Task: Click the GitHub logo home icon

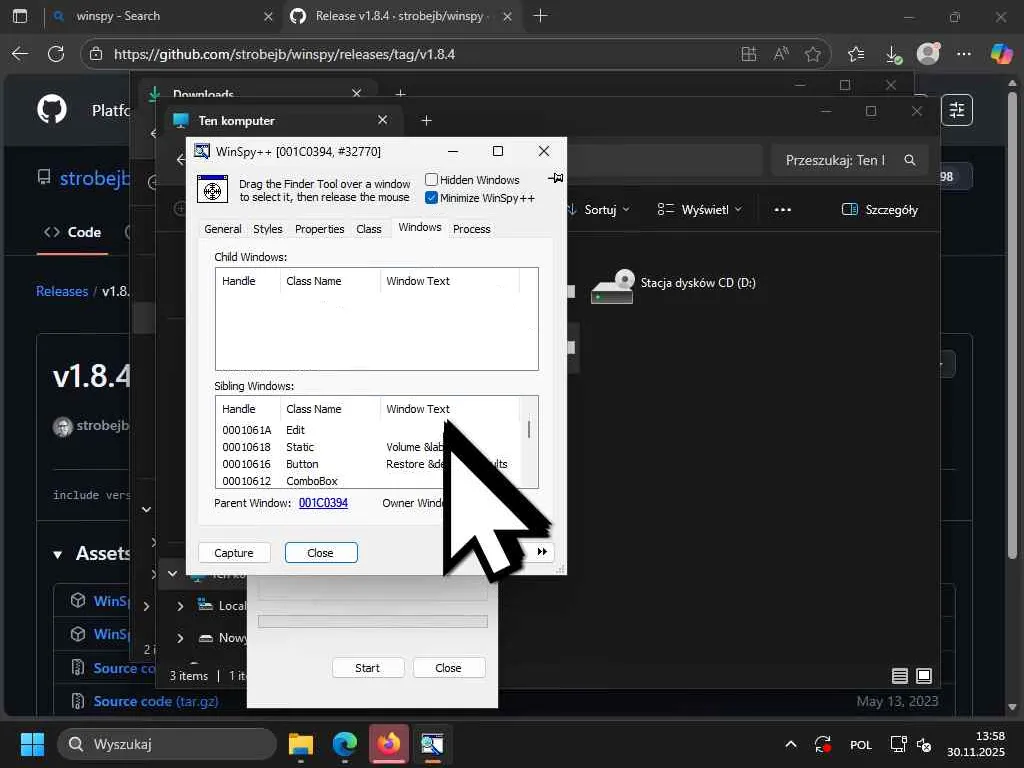Action: click(52, 109)
